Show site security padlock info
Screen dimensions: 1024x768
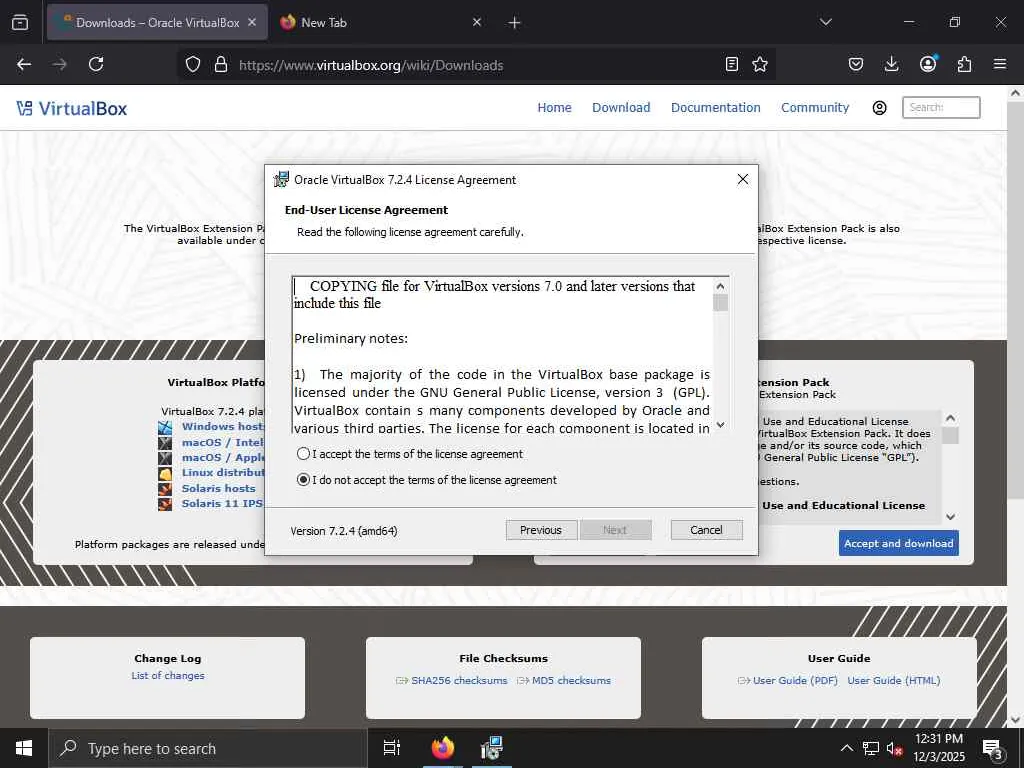click(x=221, y=65)
